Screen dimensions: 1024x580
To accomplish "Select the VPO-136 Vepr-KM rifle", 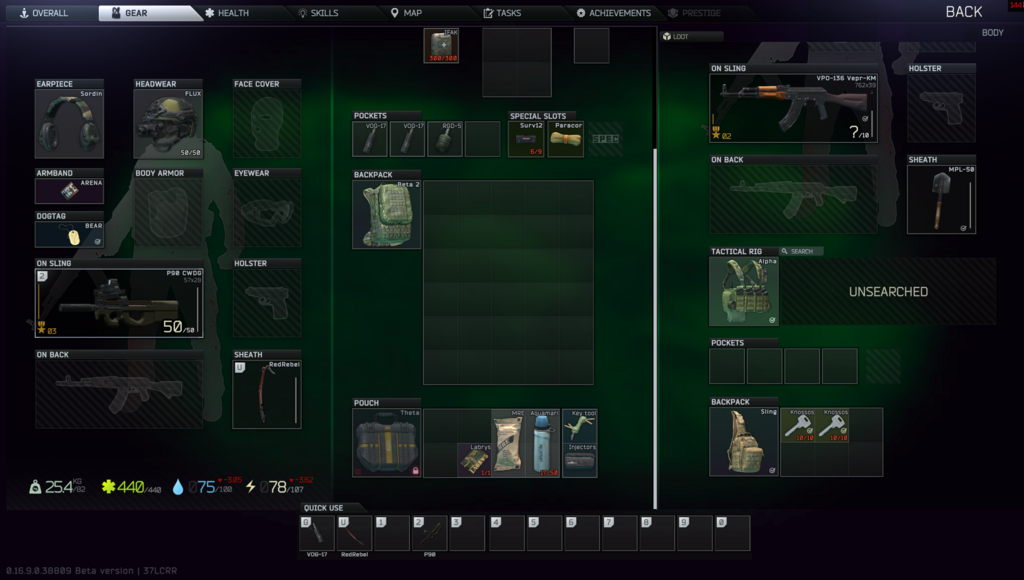I will click(x=793, y=108).
